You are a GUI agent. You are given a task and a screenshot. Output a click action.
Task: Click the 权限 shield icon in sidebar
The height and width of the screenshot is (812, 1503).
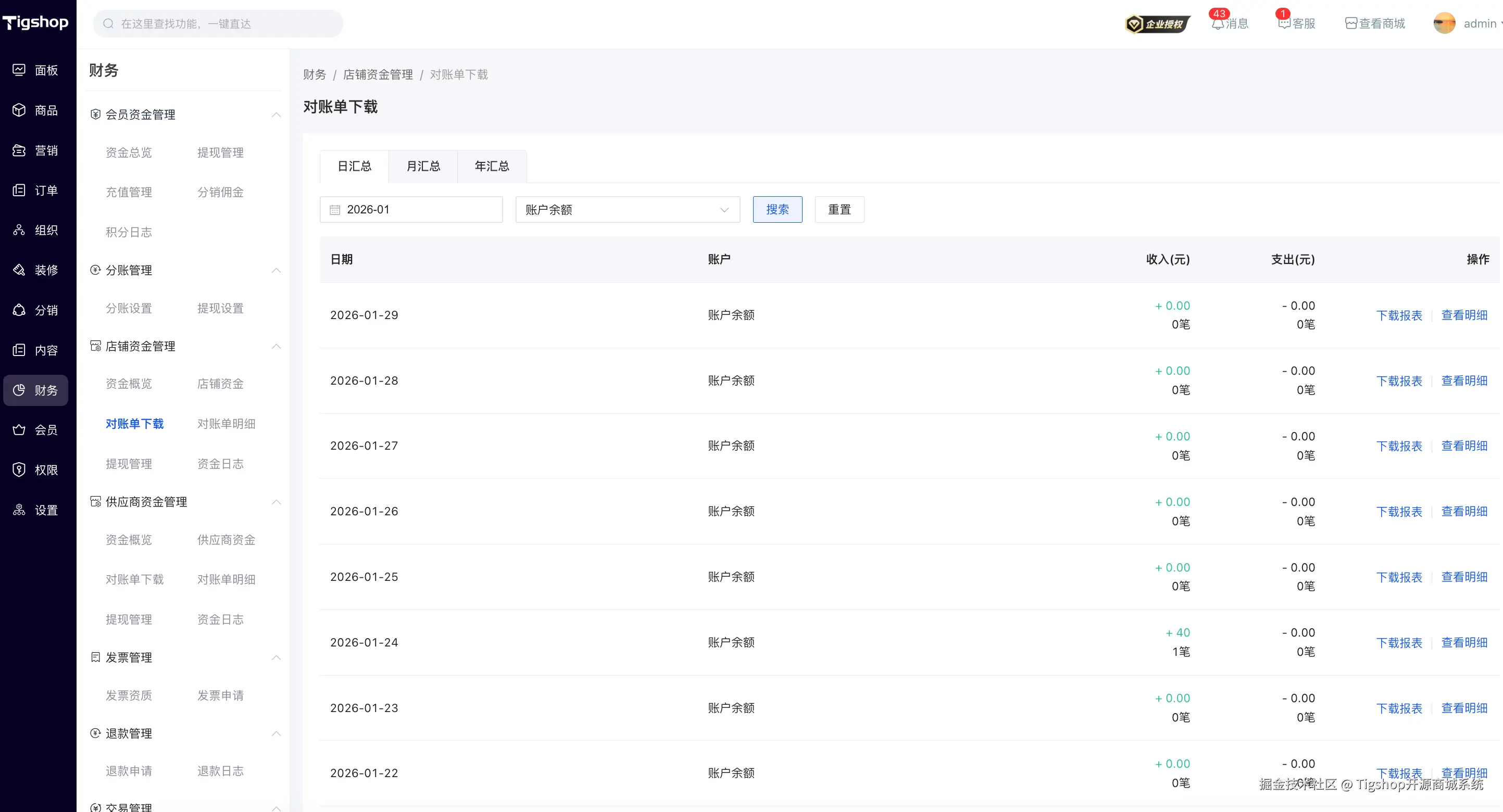(19, 470)
